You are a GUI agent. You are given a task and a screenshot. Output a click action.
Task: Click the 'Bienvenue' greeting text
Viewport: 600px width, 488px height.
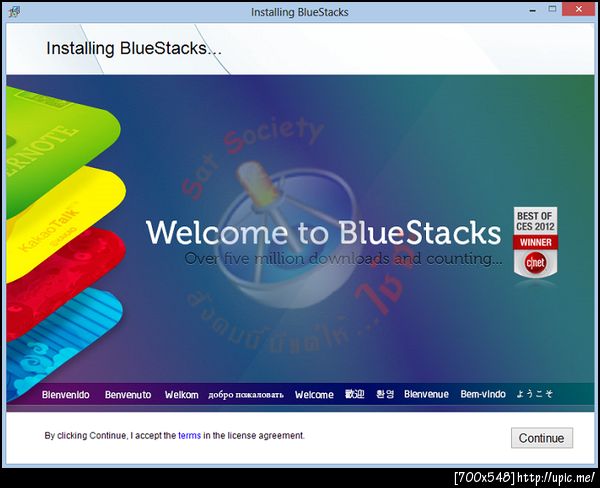click(x=426, y=394)
